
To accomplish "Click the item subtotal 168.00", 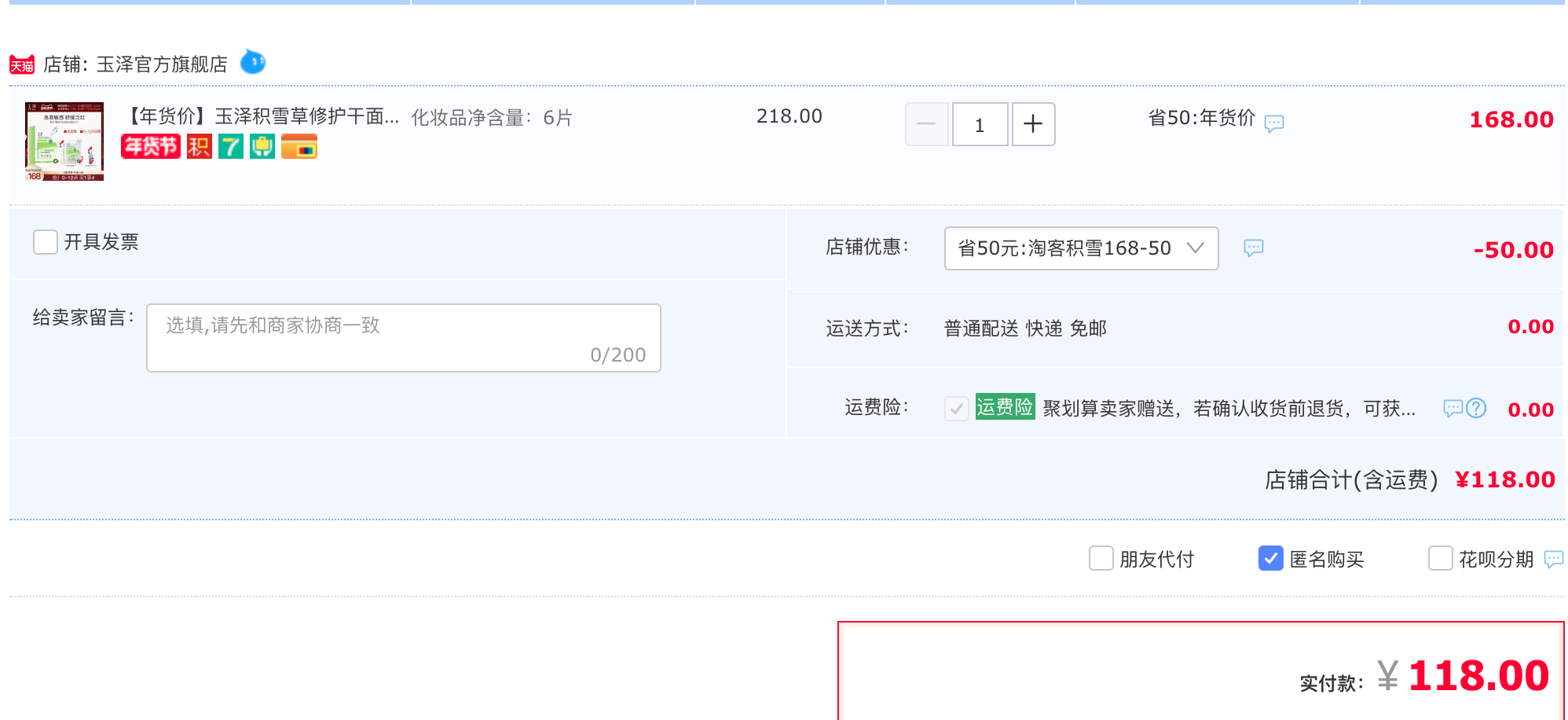I will (1511, 119).
